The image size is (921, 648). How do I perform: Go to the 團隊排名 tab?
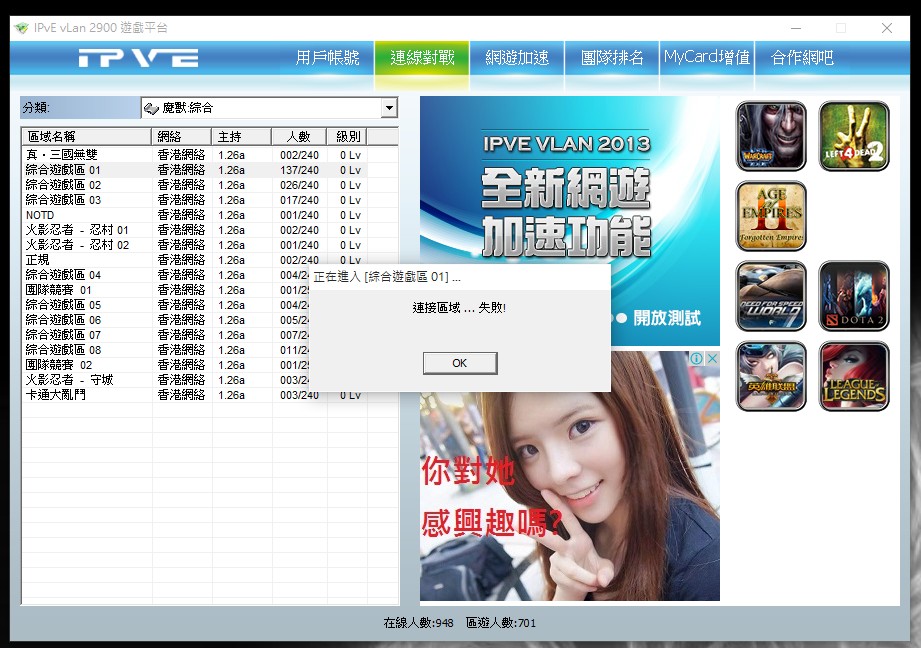pyautogui.click(x=612, y=58)
